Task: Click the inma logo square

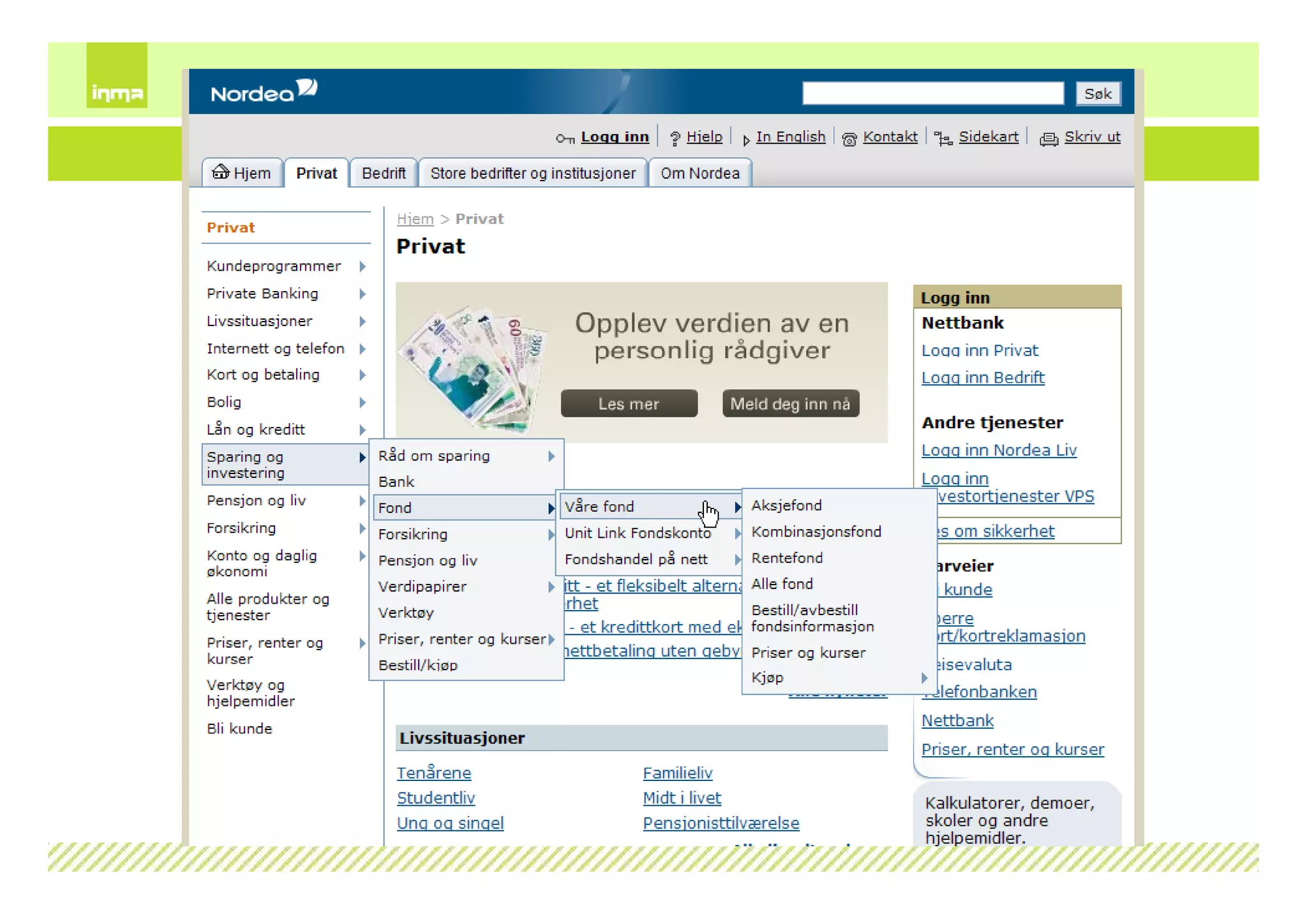Action: [x=117, y=75]
